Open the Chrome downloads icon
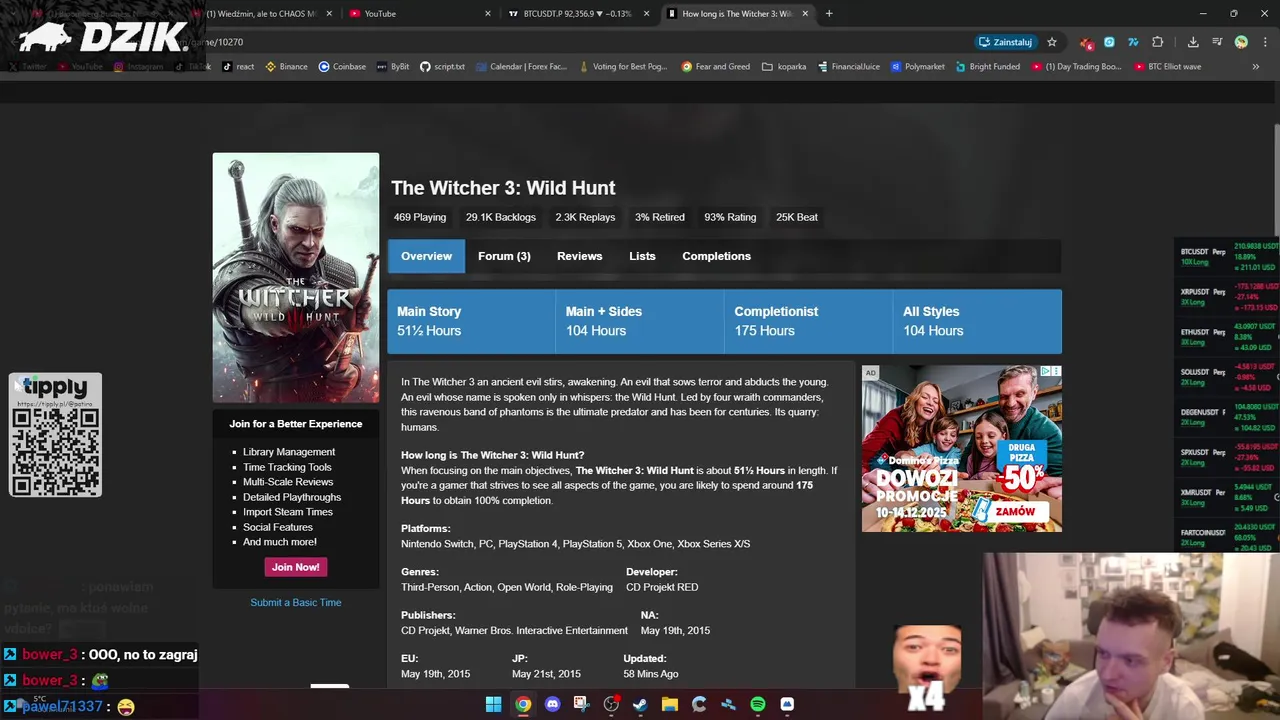 click(x=1193, y=42)
